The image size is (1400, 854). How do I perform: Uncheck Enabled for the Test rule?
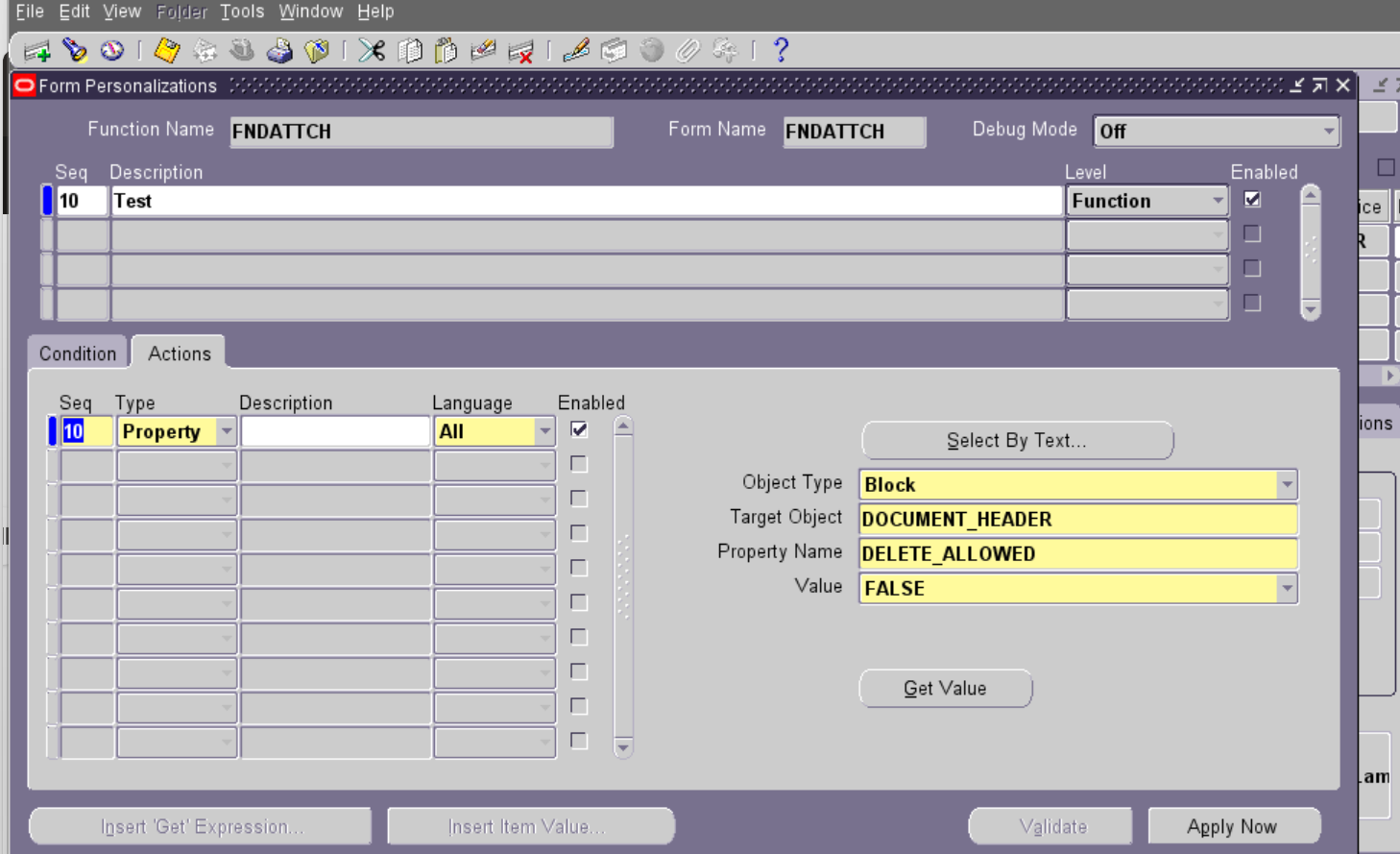pyautogui.click(x=1252, y=200)
